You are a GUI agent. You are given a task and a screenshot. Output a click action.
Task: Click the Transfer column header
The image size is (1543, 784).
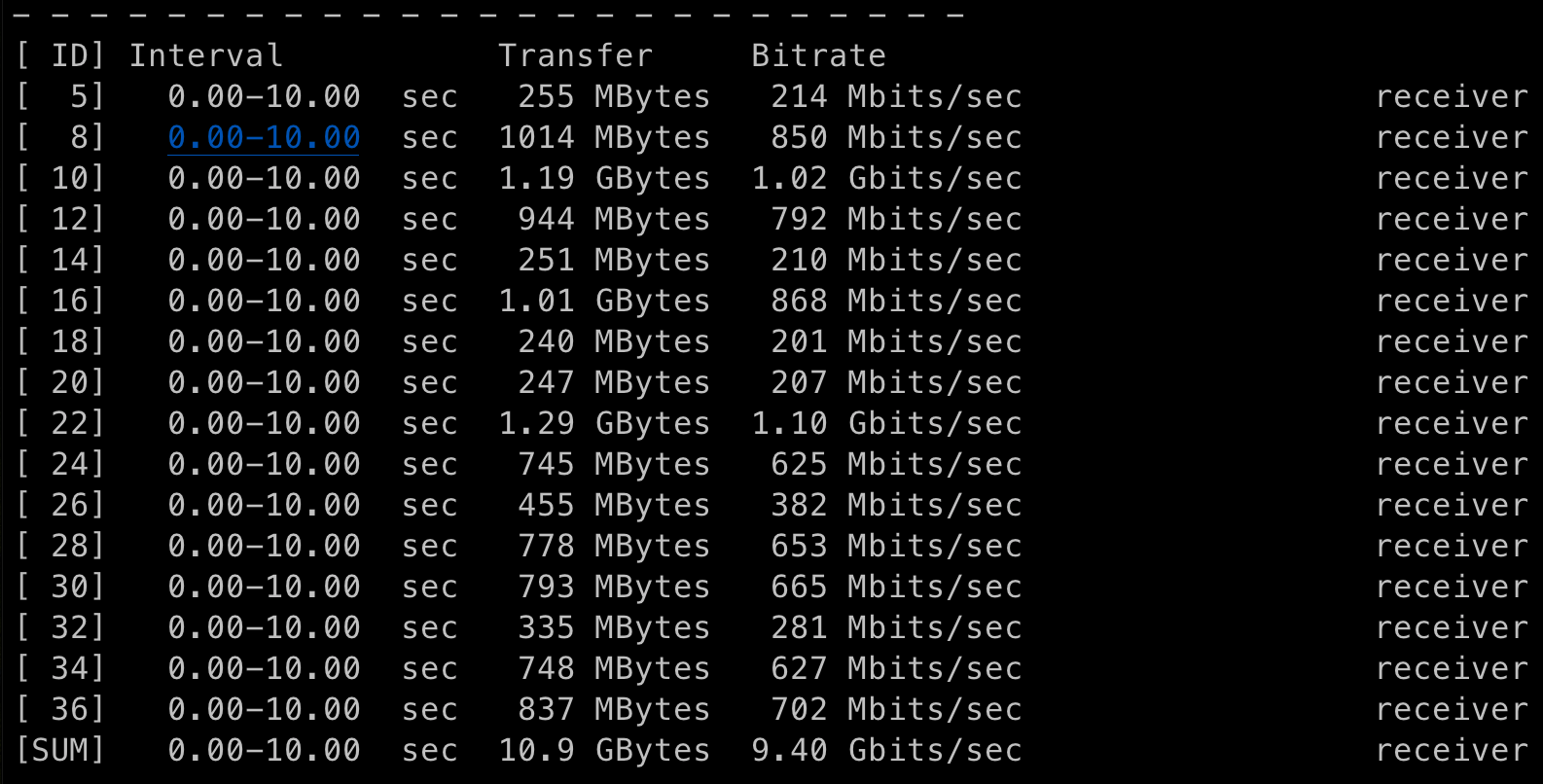tap(575, 55)
